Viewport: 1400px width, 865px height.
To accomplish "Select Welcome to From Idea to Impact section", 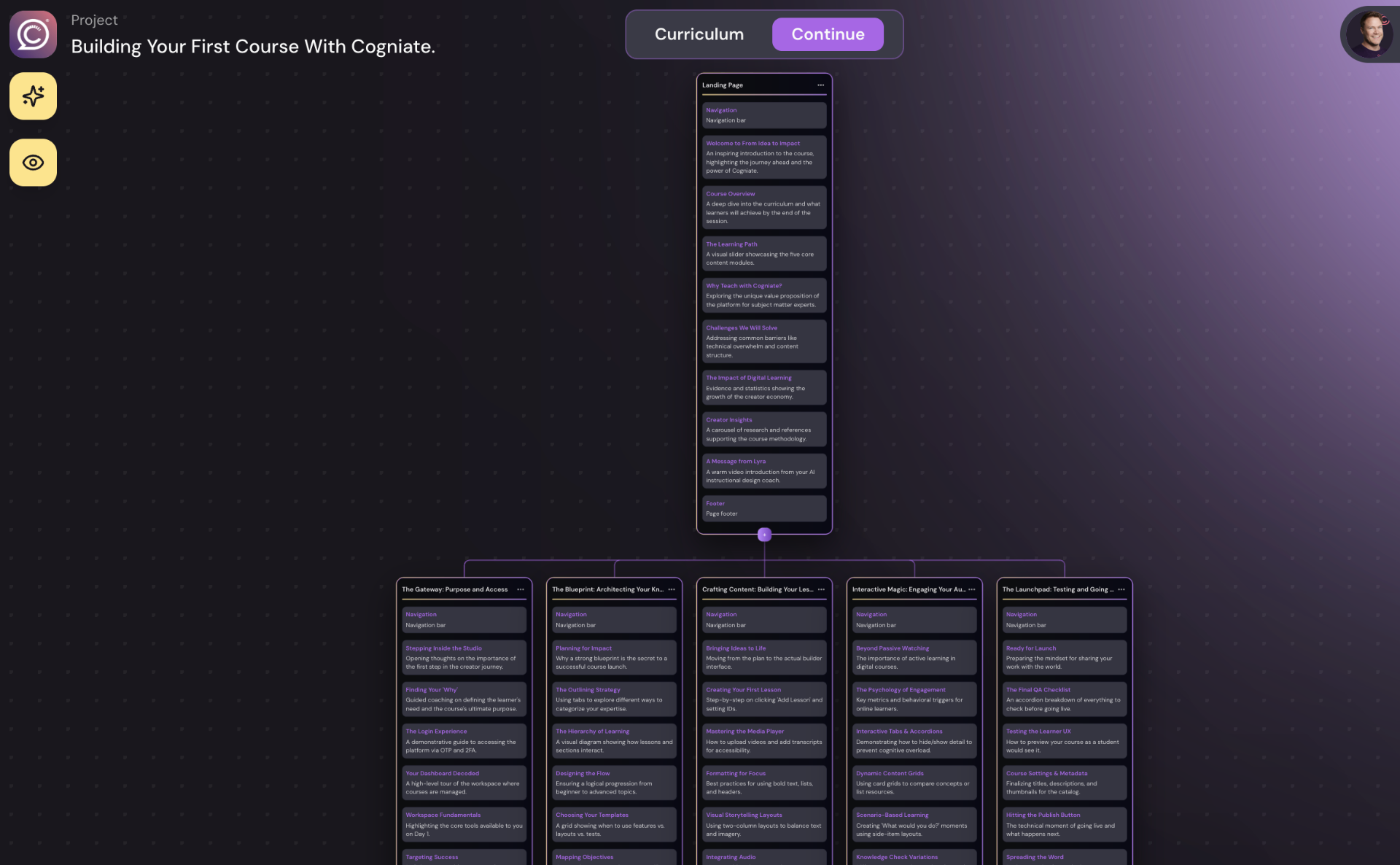I will (764, 157).
